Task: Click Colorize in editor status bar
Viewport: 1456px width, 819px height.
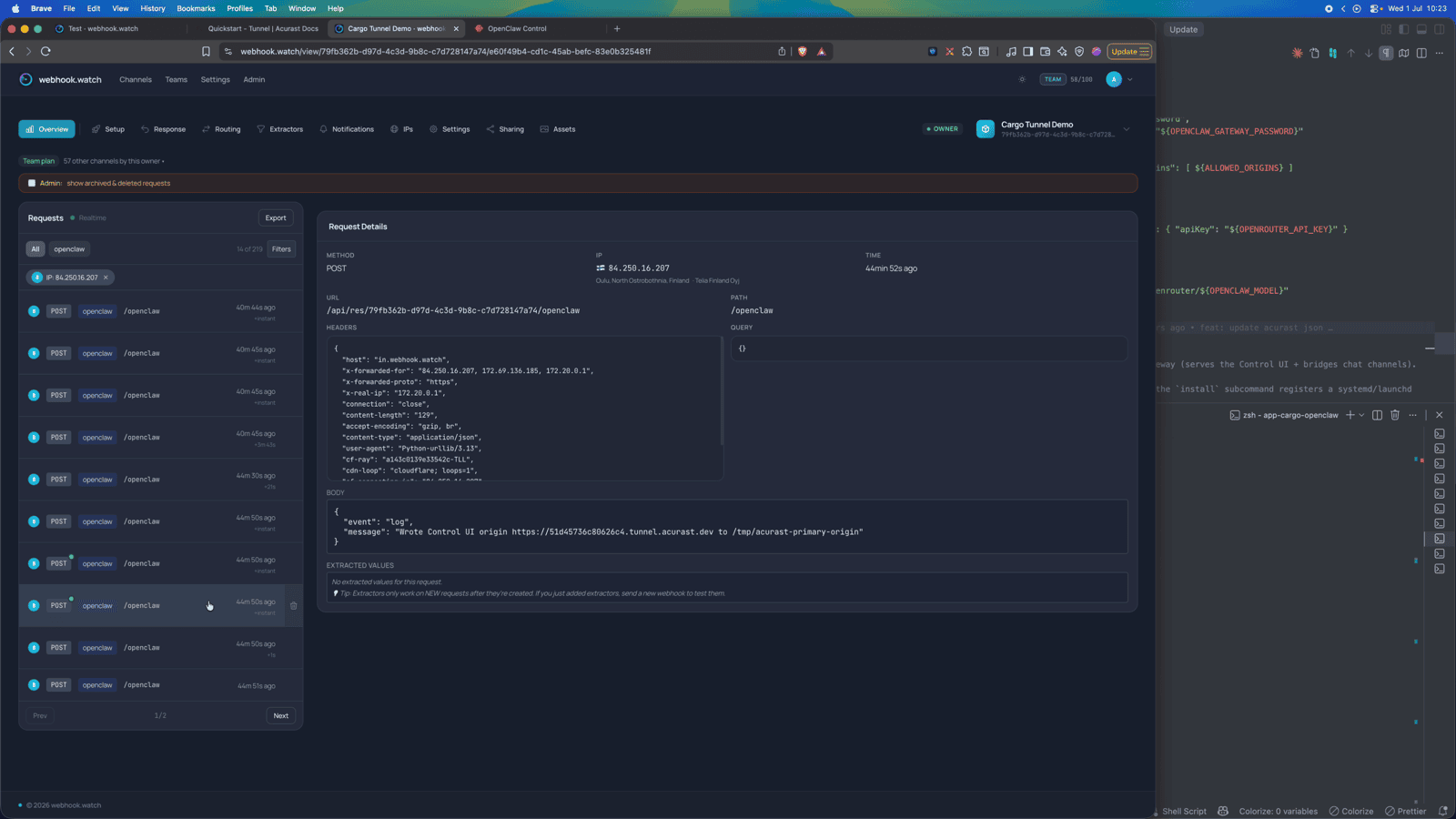Action: (1351, 811)
